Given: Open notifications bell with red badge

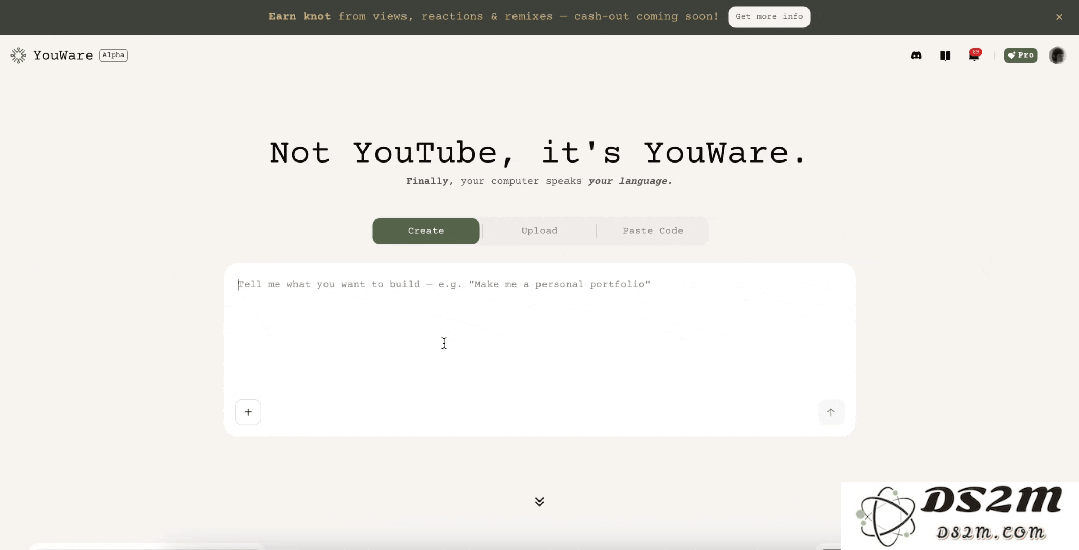Looking at the screenshot, I should (974, 54).
